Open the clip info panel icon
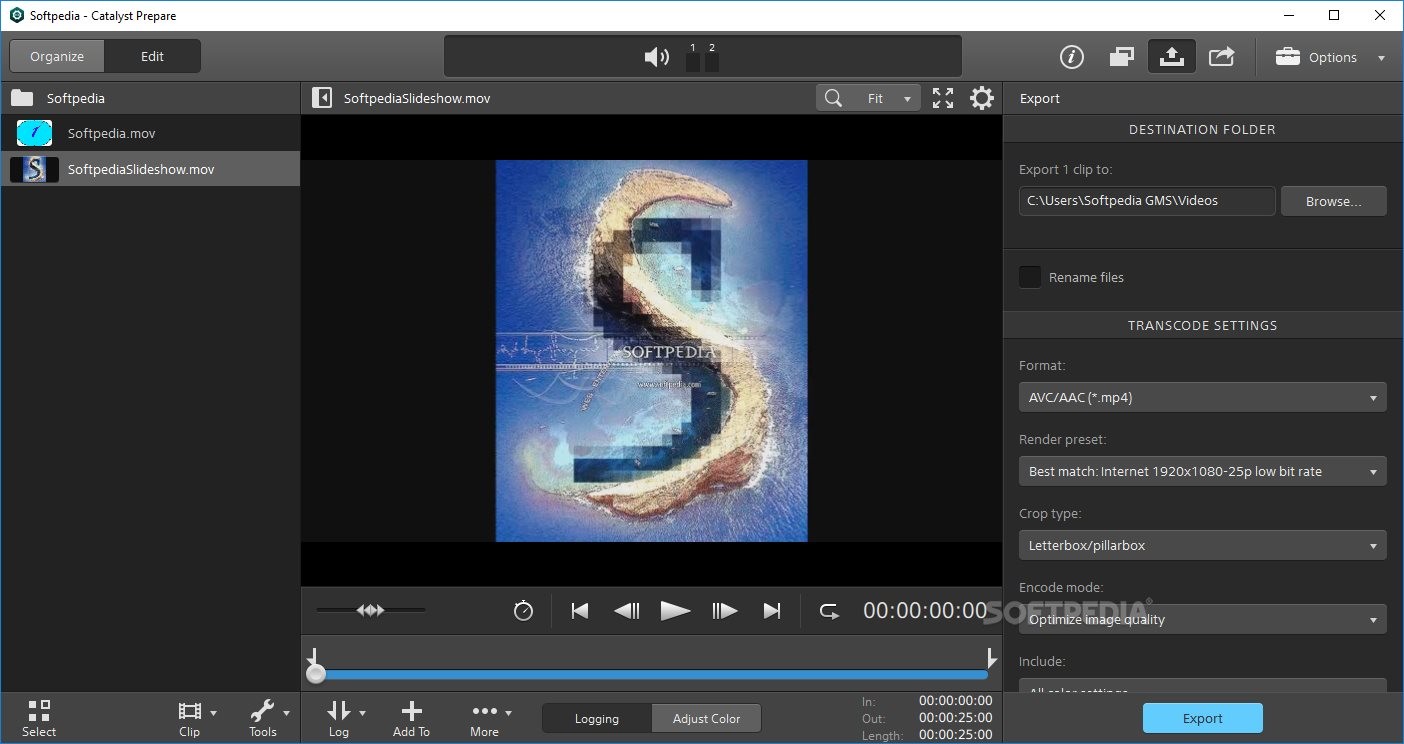The height and width of the screenshot is (744, 1404). point(1072,57)
